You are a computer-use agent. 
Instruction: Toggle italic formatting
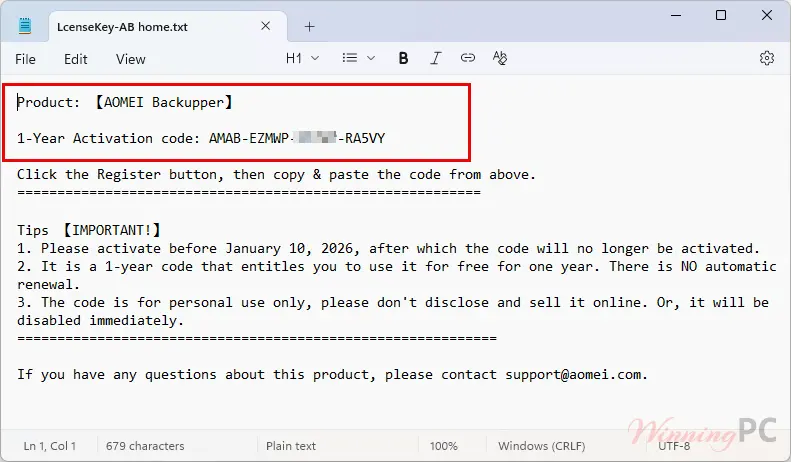coord(435,59)
